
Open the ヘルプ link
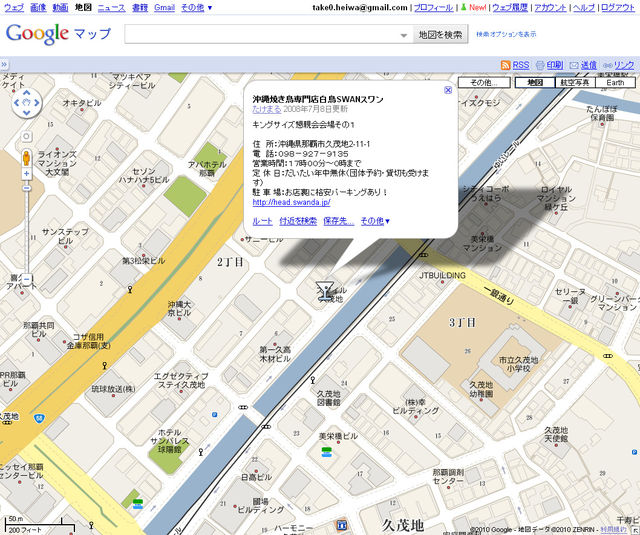click(584, 7)
